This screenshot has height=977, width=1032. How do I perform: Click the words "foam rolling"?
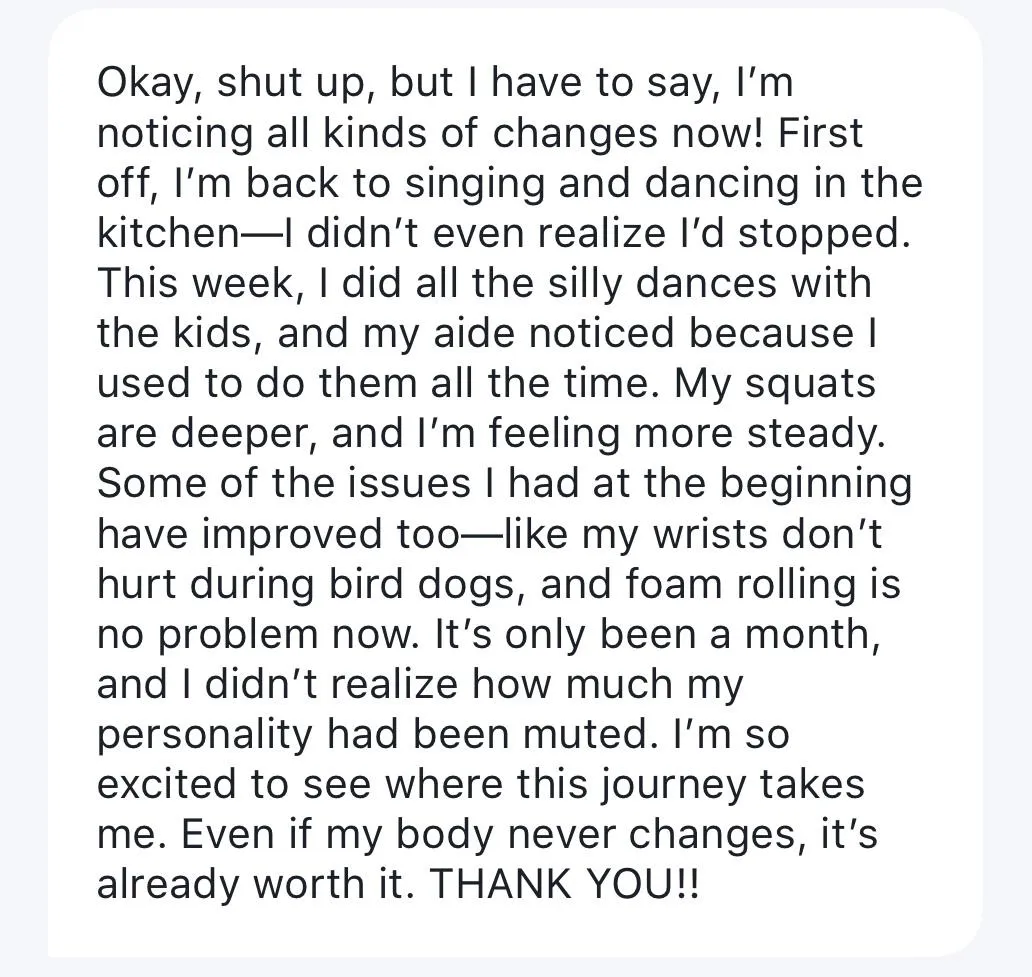tap(731, 585)
